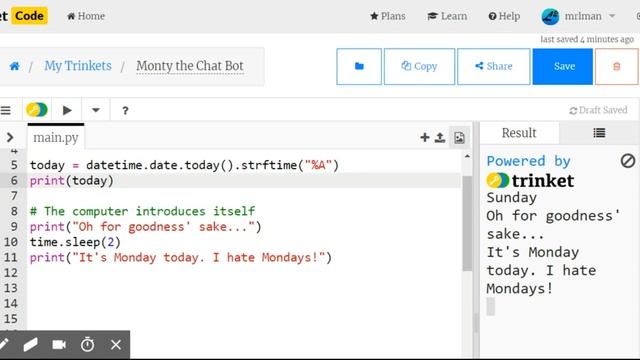This screenshot has height=360, width=640.
Task: Click the Draft Saved status
Action: click(x=598, y=110)
